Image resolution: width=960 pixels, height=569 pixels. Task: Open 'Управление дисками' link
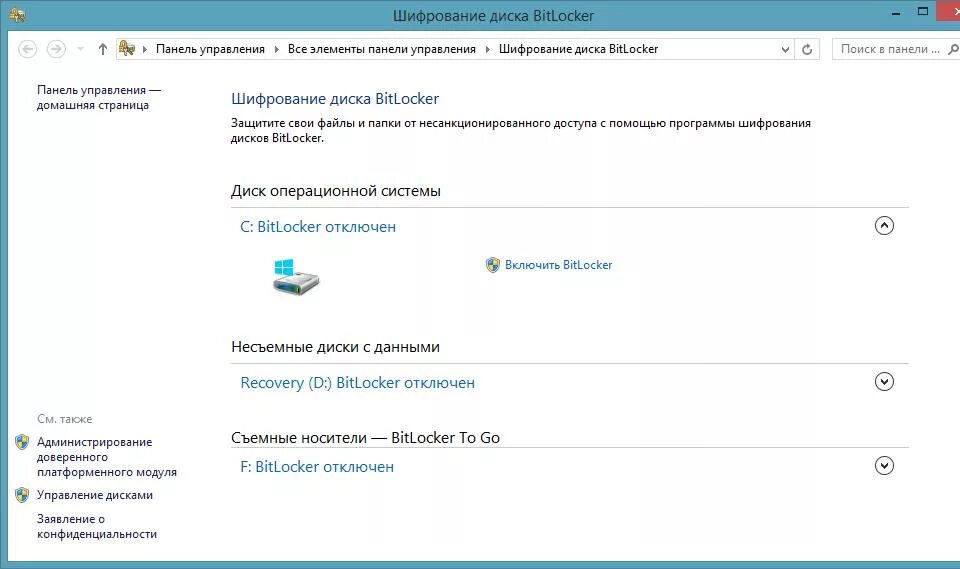(95, 495)
